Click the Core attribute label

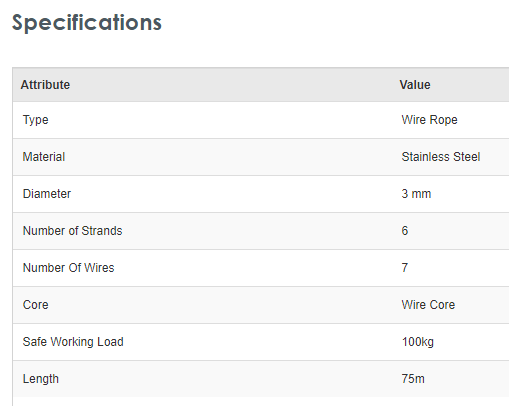click(35, 305)
